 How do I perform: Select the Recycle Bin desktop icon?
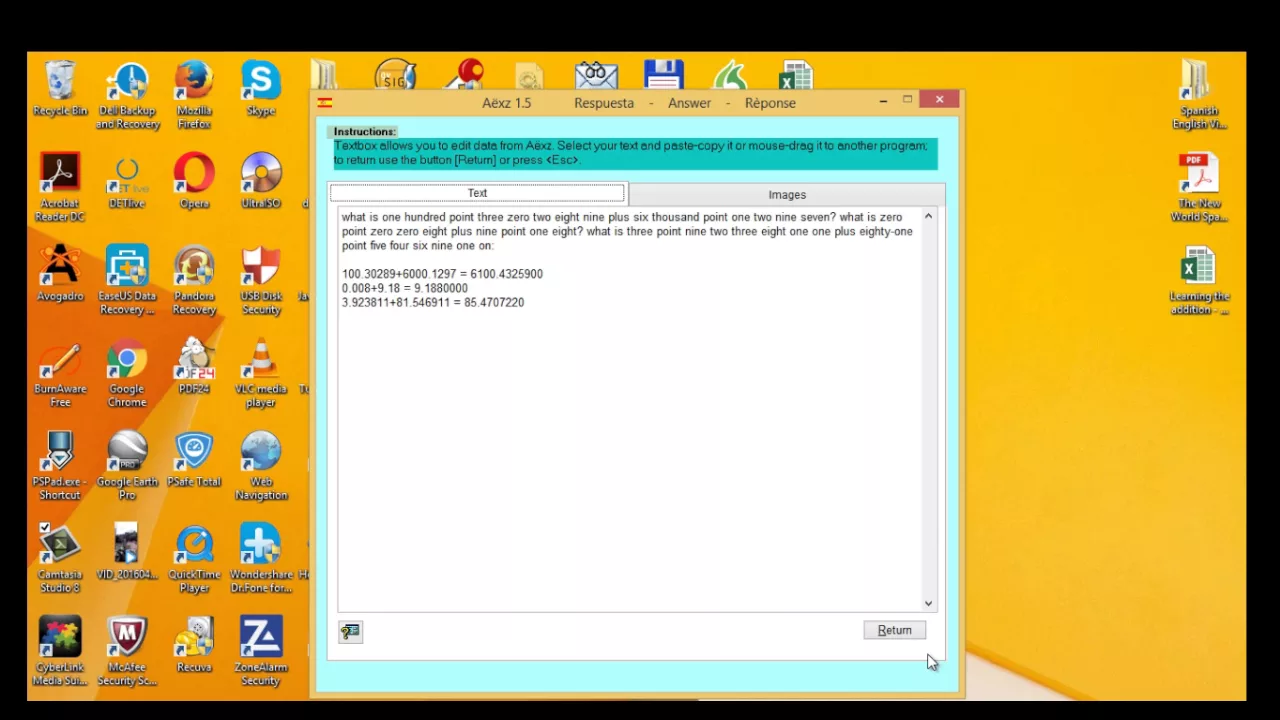(x=60, y=89)
